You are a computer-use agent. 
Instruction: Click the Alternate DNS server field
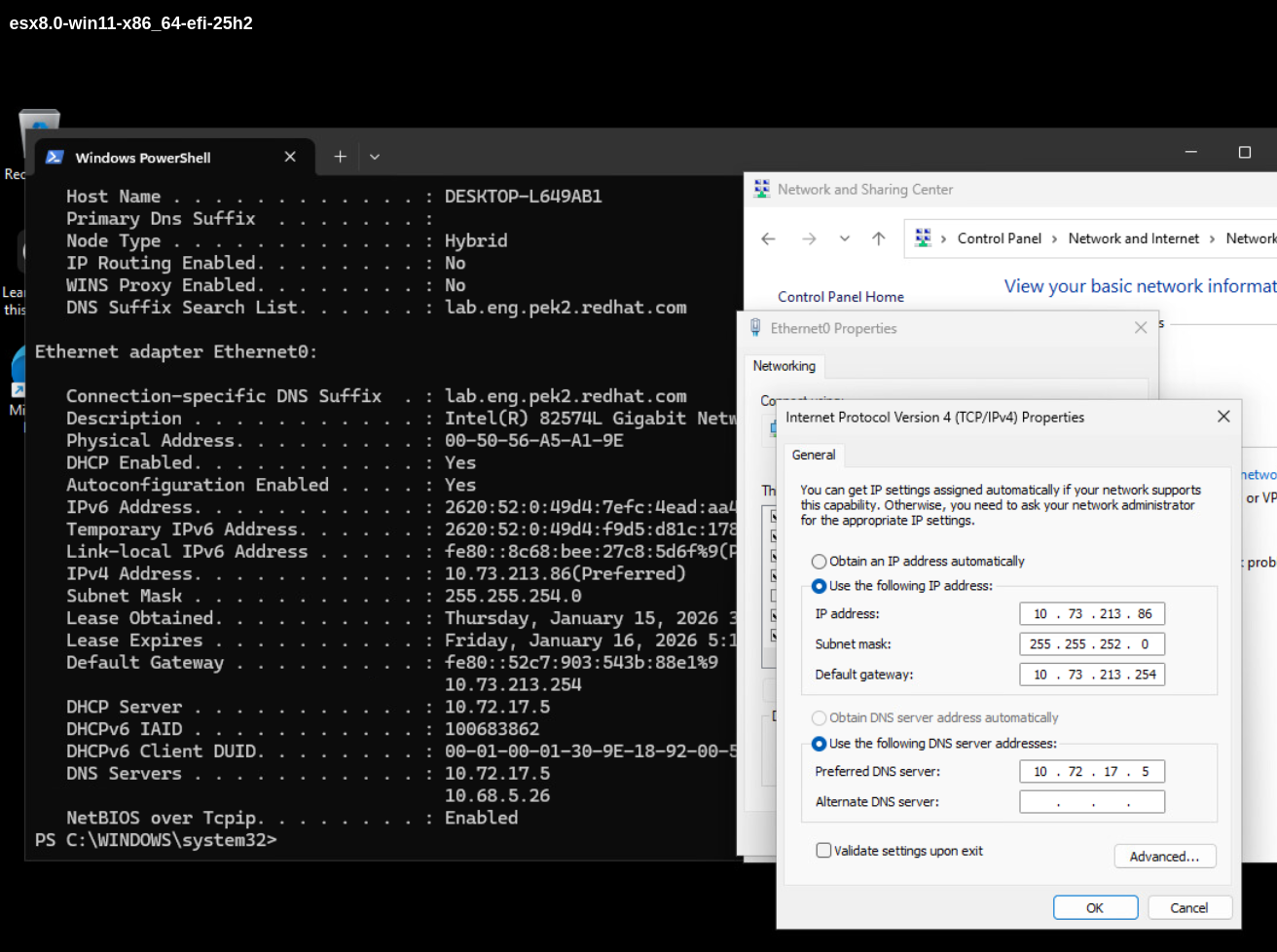click(x=1092, y=802)
